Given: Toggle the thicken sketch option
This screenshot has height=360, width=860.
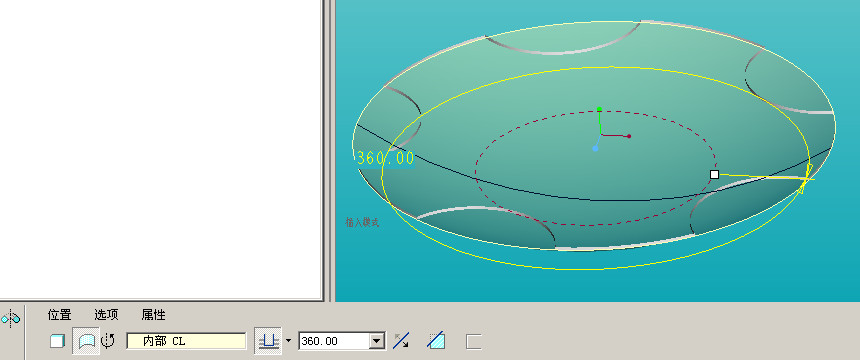Looking at the screenshot, I should coord(473,341).
